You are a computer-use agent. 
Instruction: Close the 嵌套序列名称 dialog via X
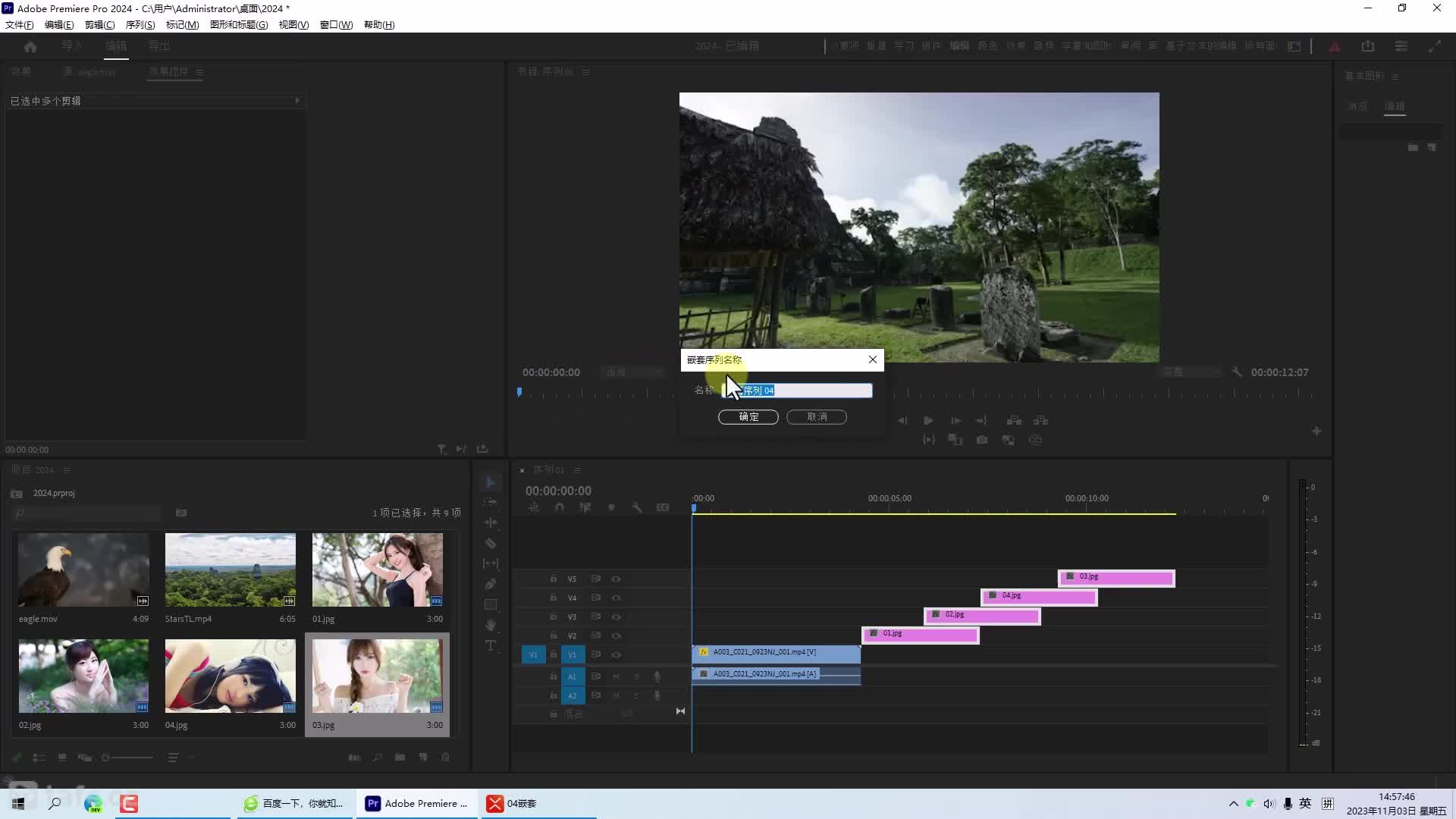pyautogui.click(x=873, y=359)
